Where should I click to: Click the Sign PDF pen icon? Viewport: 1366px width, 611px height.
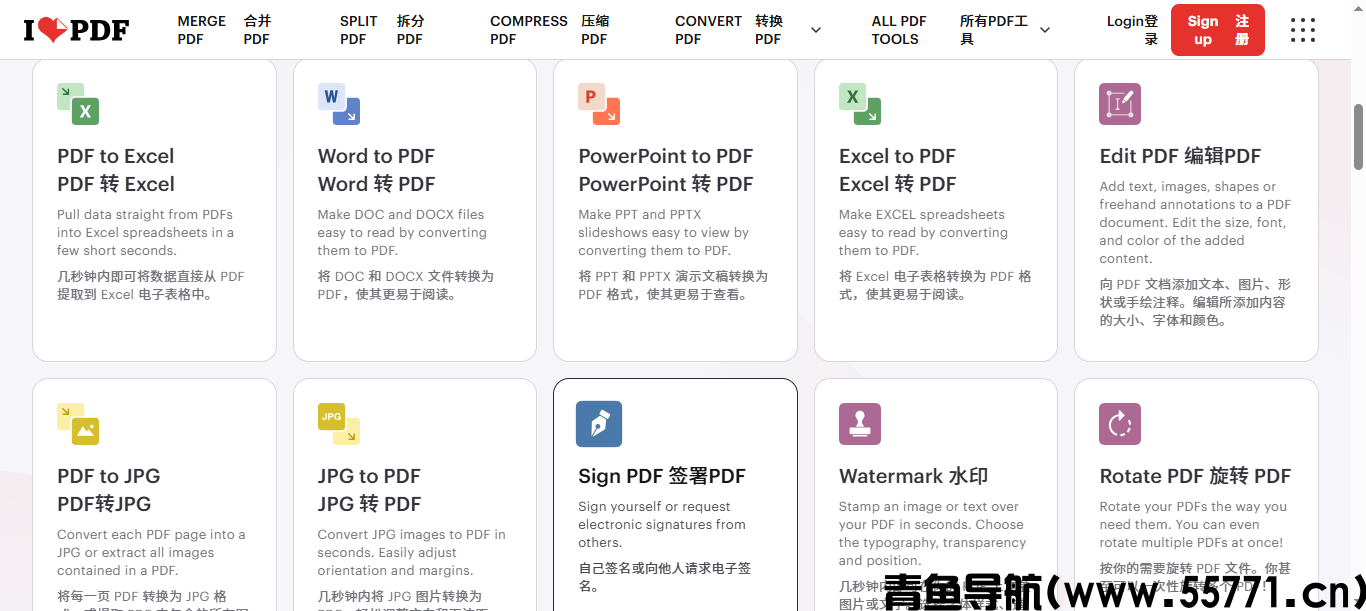tap(599, 424)
